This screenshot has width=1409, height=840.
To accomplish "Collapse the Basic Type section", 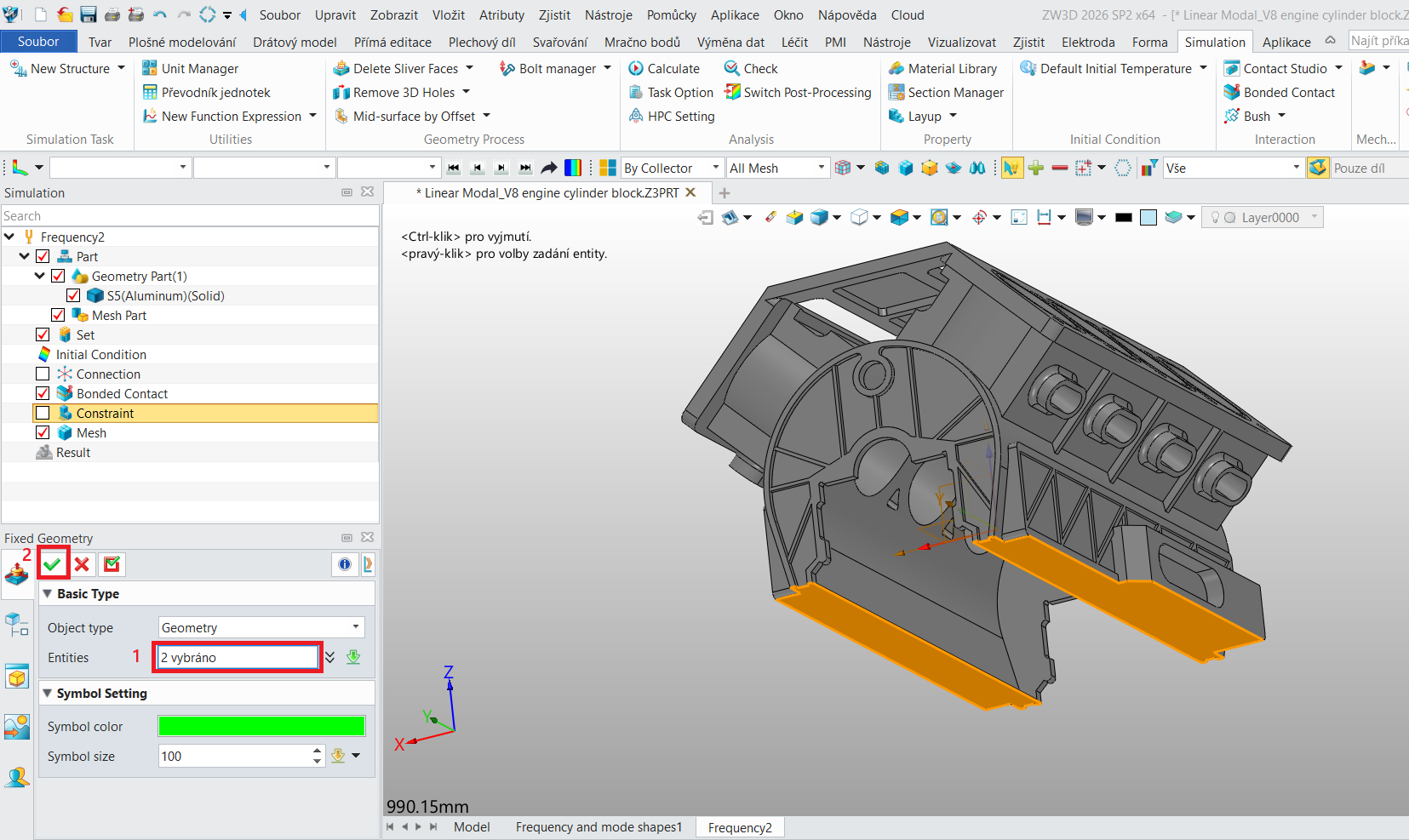I will (x=48, y=593).
